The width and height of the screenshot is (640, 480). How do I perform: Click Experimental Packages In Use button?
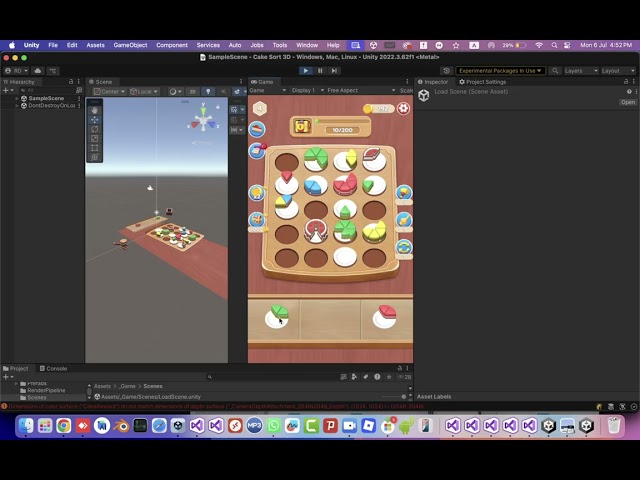500,71
